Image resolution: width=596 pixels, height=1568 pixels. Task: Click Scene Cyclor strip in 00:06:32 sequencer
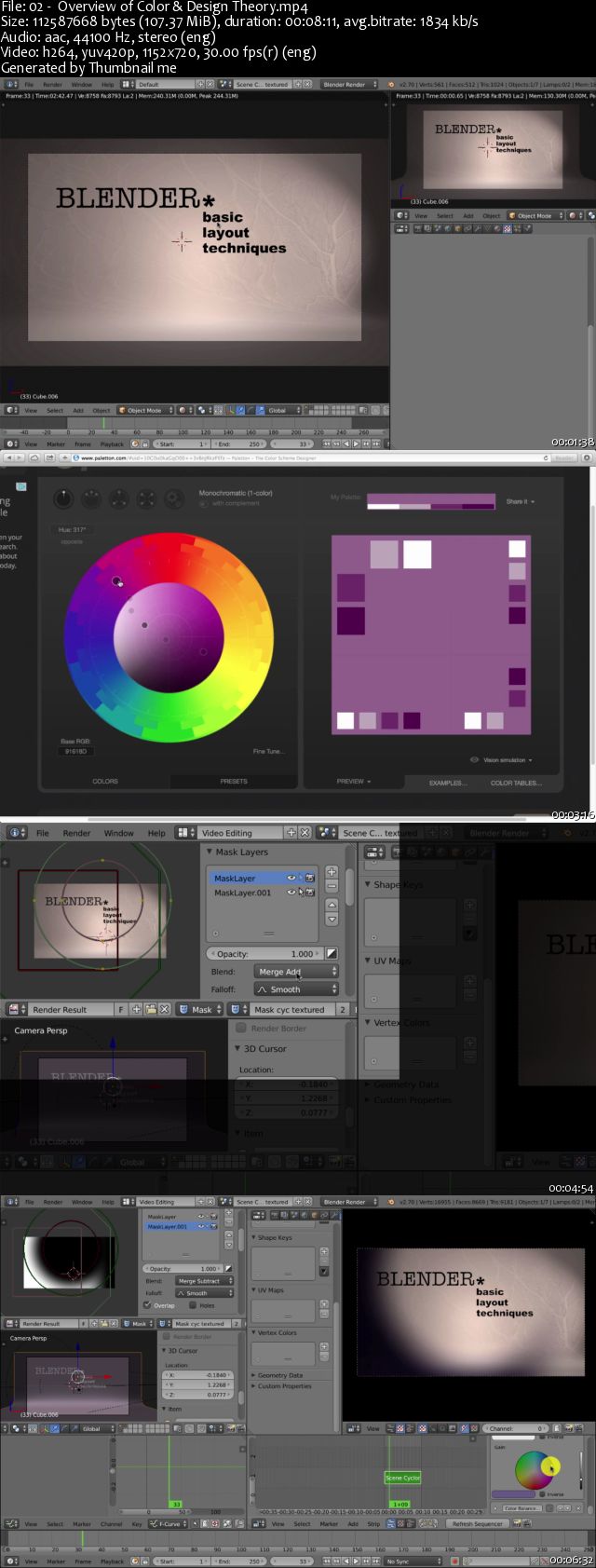pyautogui.click(x=403, y=1478)
